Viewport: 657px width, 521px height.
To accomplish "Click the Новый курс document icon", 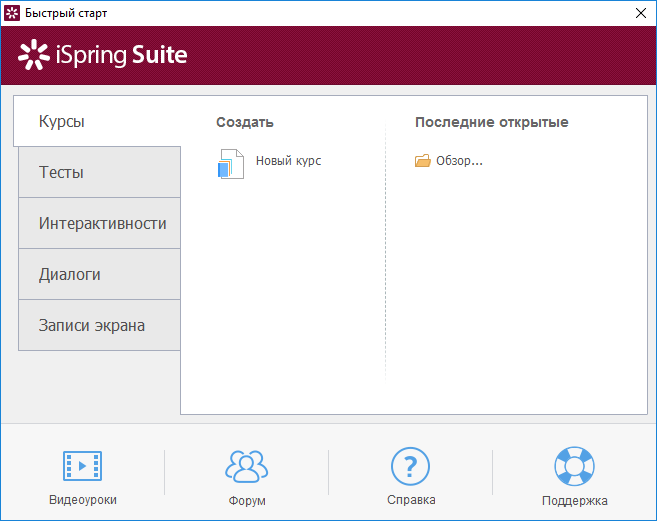I will pos(231,164).
